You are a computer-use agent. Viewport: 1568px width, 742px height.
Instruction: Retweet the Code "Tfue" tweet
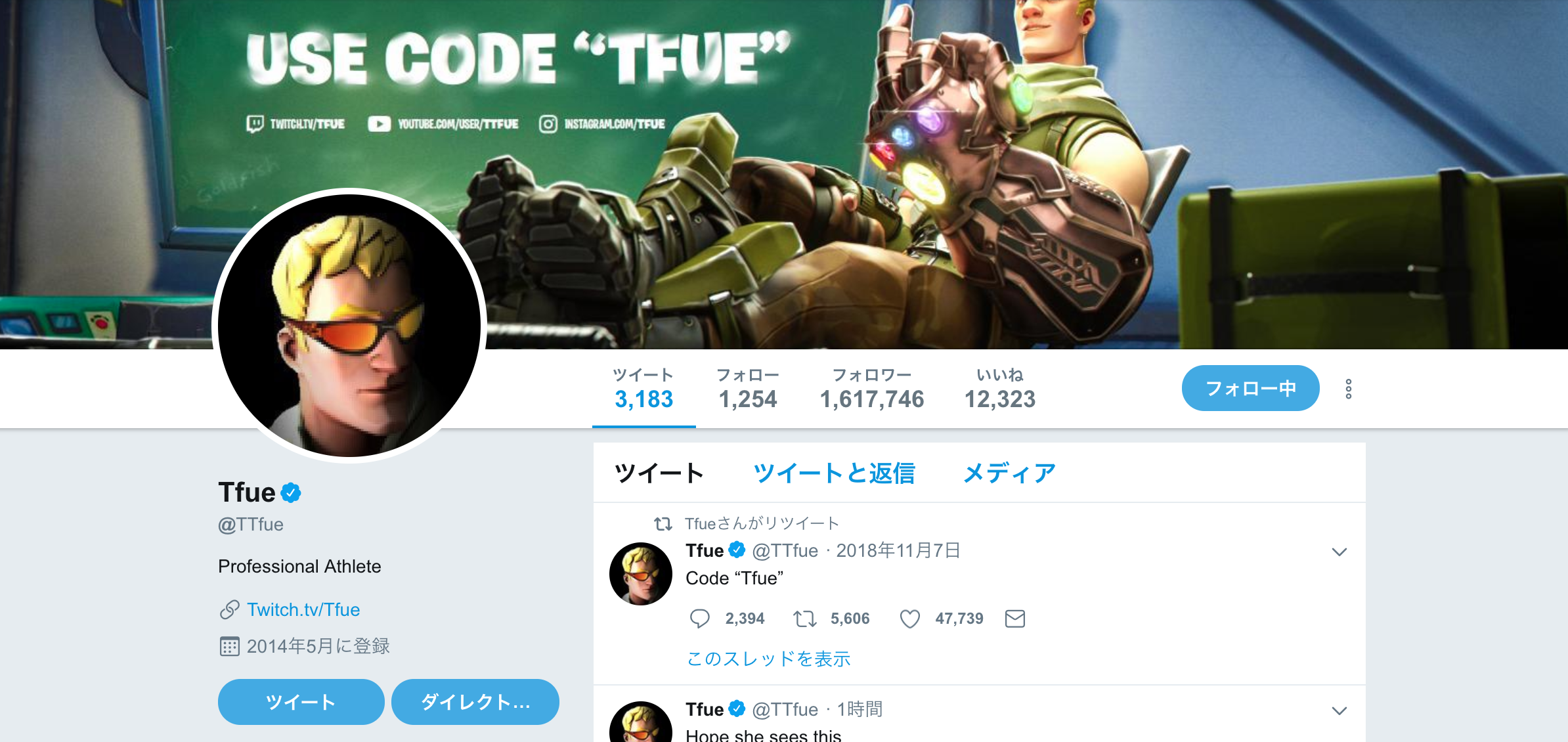[x=804, y=619]
